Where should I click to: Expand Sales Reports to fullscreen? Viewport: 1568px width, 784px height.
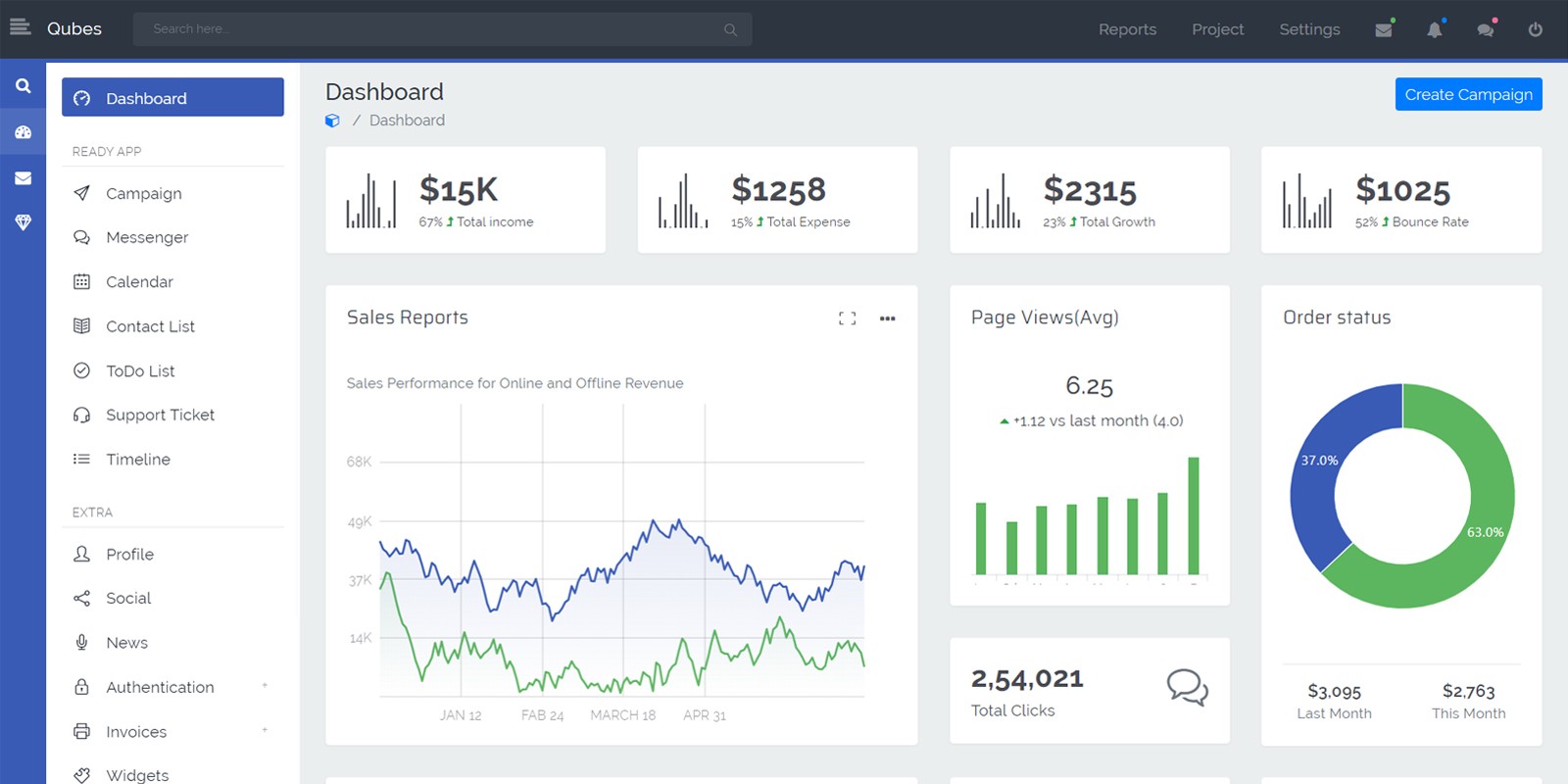click(848, 318)
